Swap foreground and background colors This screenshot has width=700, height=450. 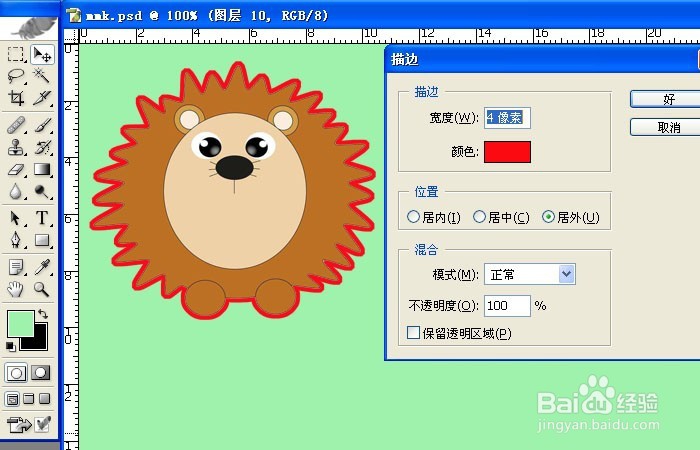click(43, 313)
